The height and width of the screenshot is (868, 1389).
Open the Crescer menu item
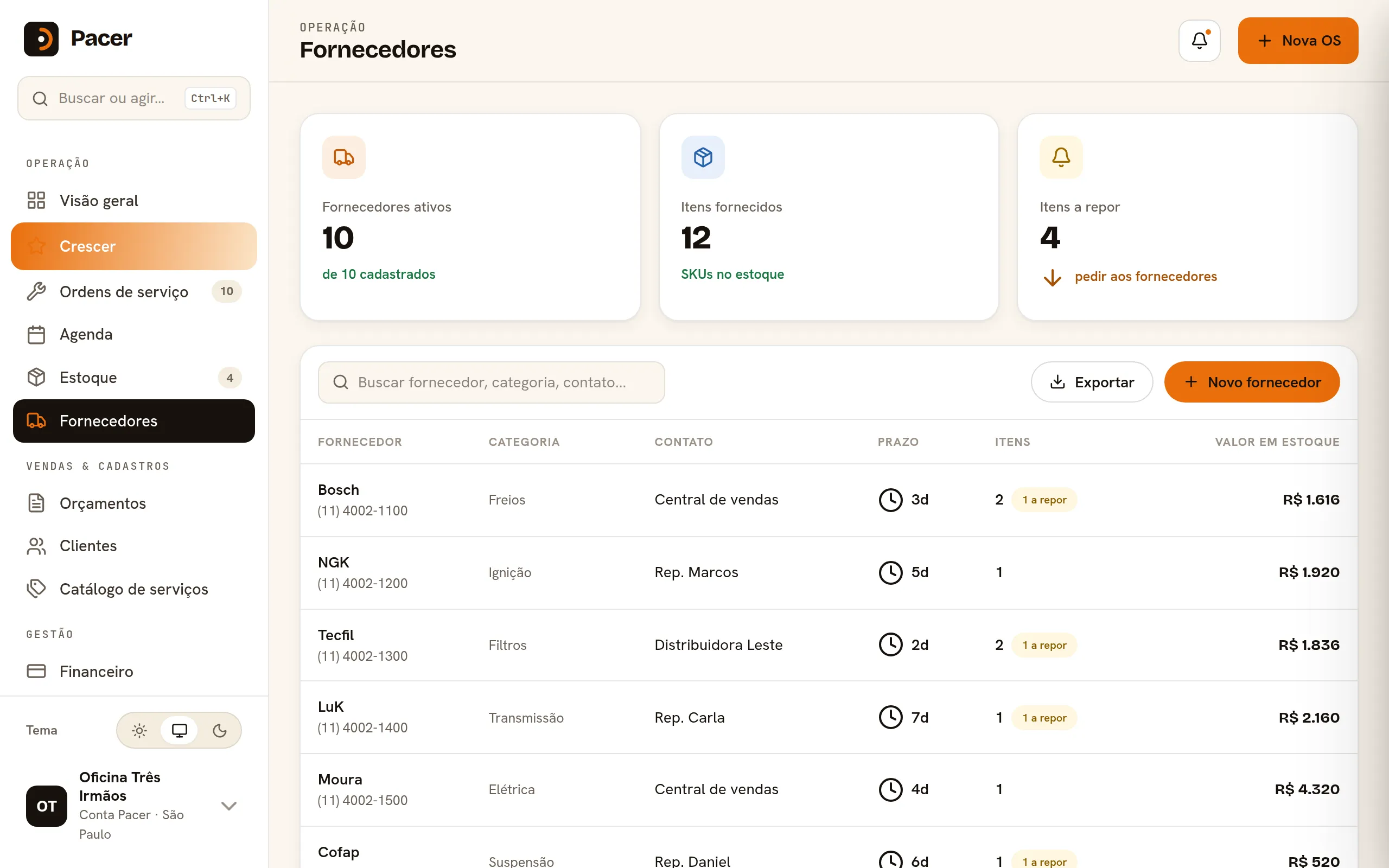tap(133, 246)
